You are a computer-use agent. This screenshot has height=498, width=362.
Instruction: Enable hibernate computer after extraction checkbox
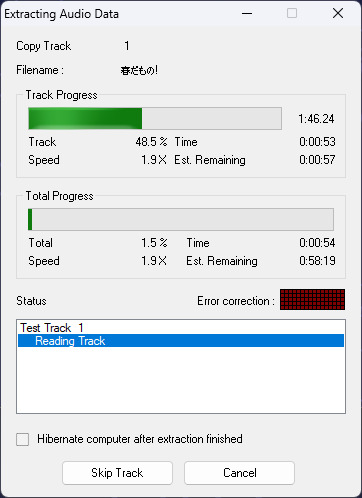coord(23,439)
